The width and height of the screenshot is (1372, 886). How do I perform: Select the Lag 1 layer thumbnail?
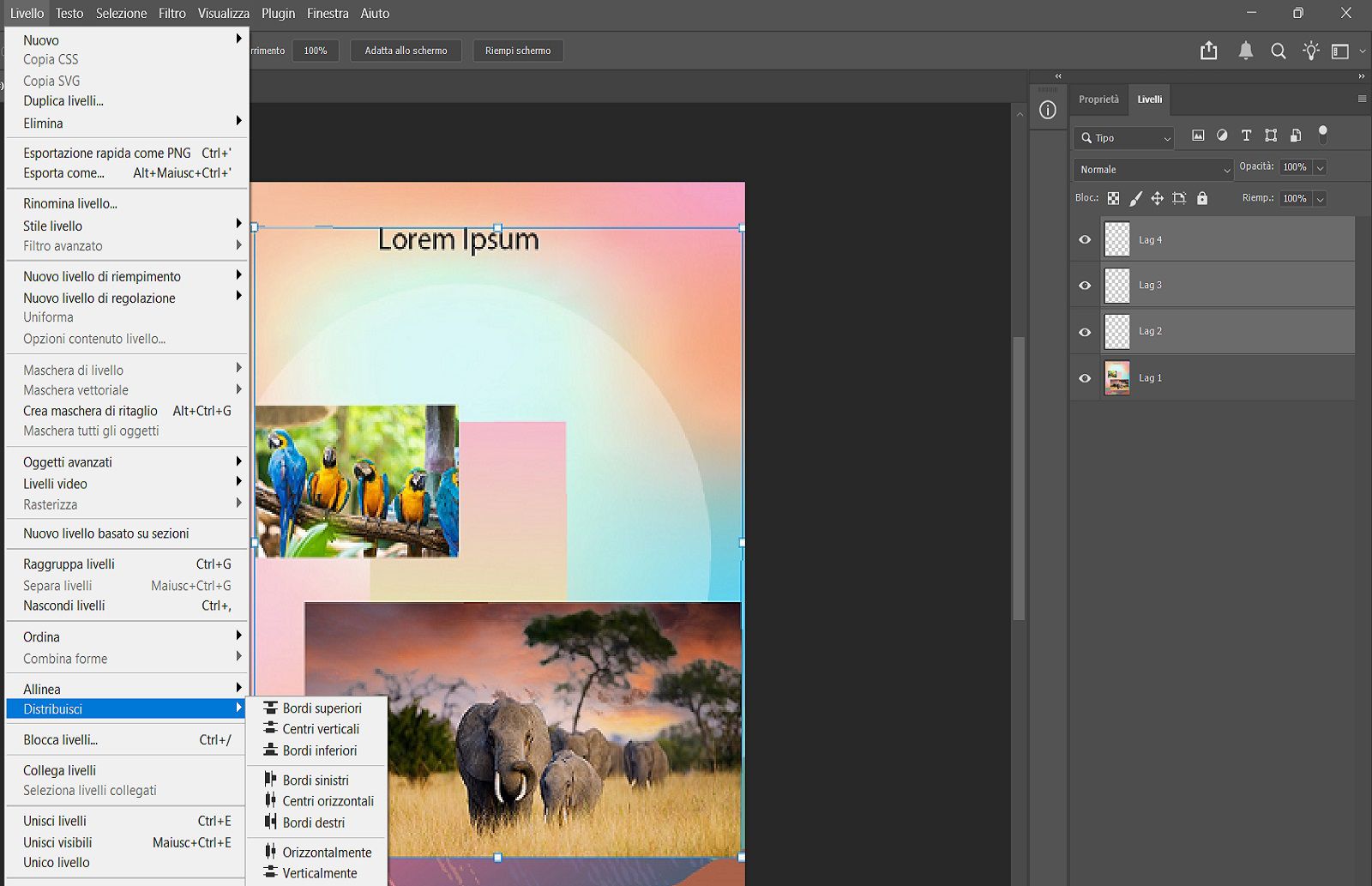(1116, 377)
